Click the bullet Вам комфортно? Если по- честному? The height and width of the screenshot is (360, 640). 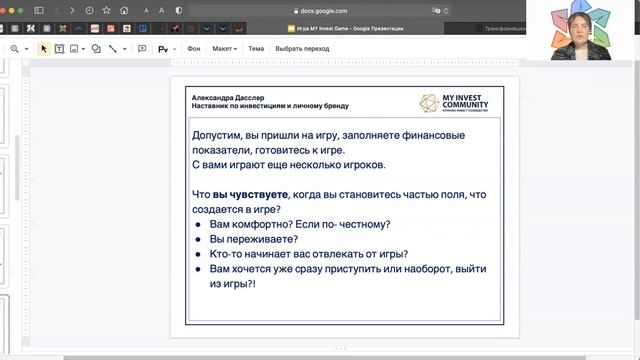click(300, 224)
